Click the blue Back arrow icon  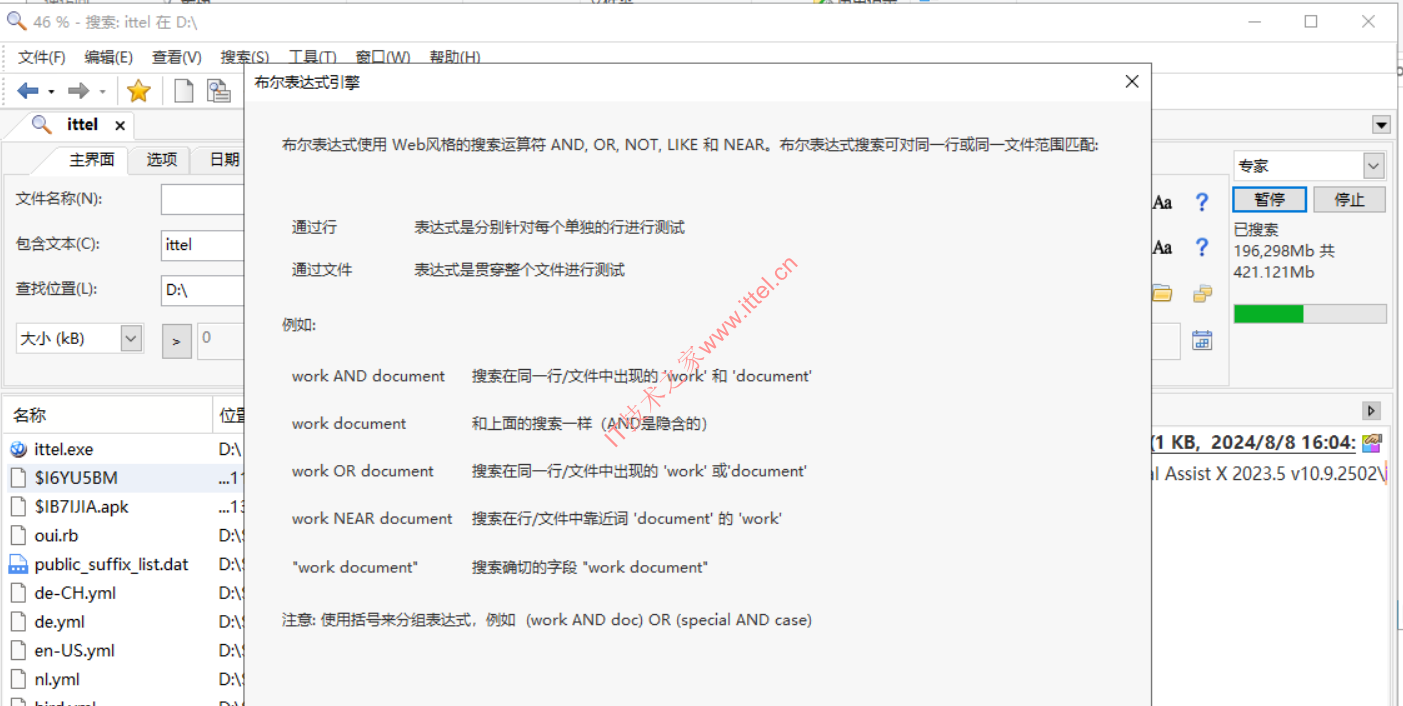(28, 91)
